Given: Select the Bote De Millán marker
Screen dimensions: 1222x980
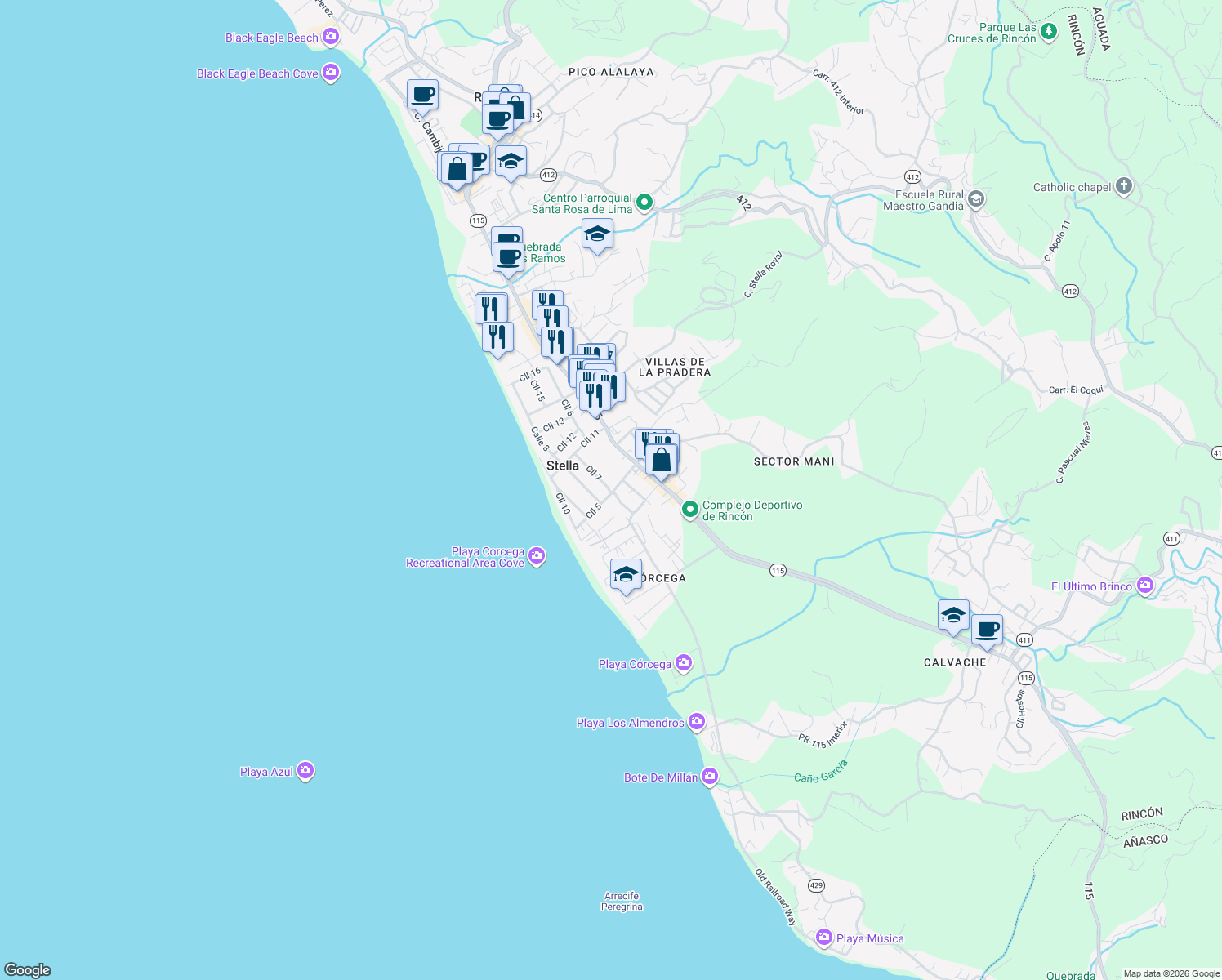Looking at the screenshot, I should 709,776.
